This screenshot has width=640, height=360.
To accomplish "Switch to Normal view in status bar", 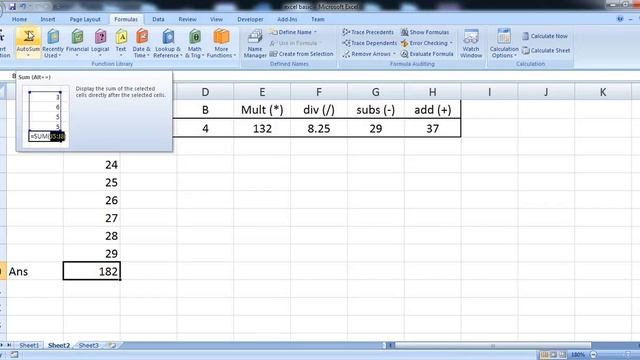I will (x=544, y=355).
